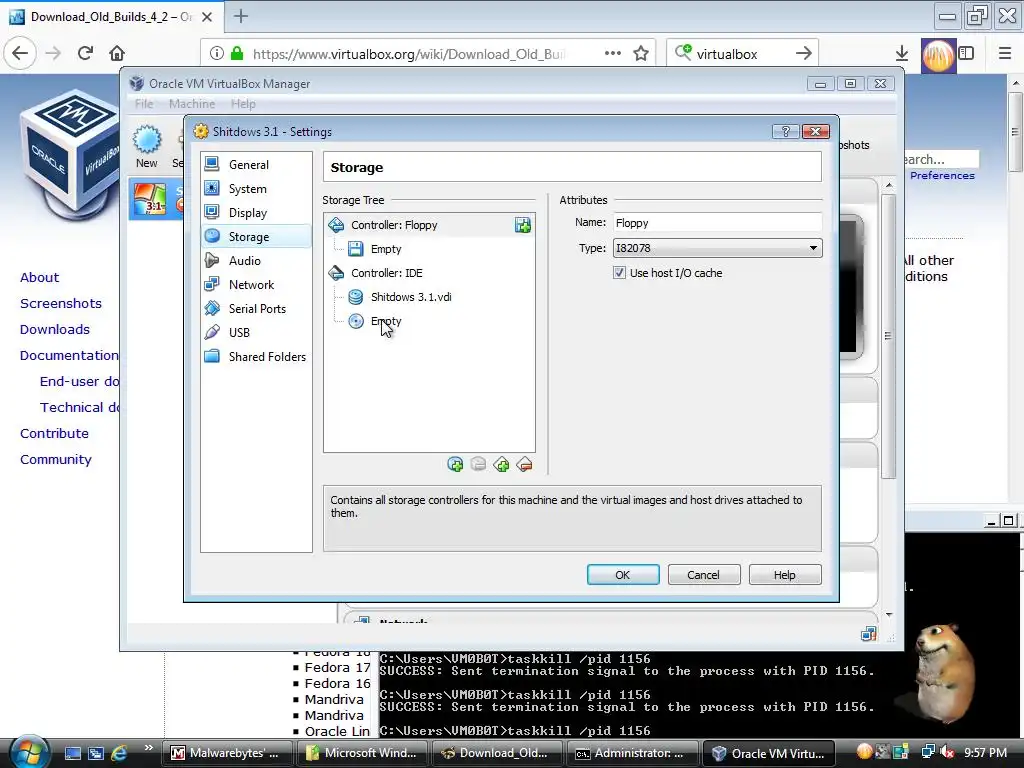The image size is (1024, 768).
Task: Click the site information icon in address bar
Action: coord(217,54)
